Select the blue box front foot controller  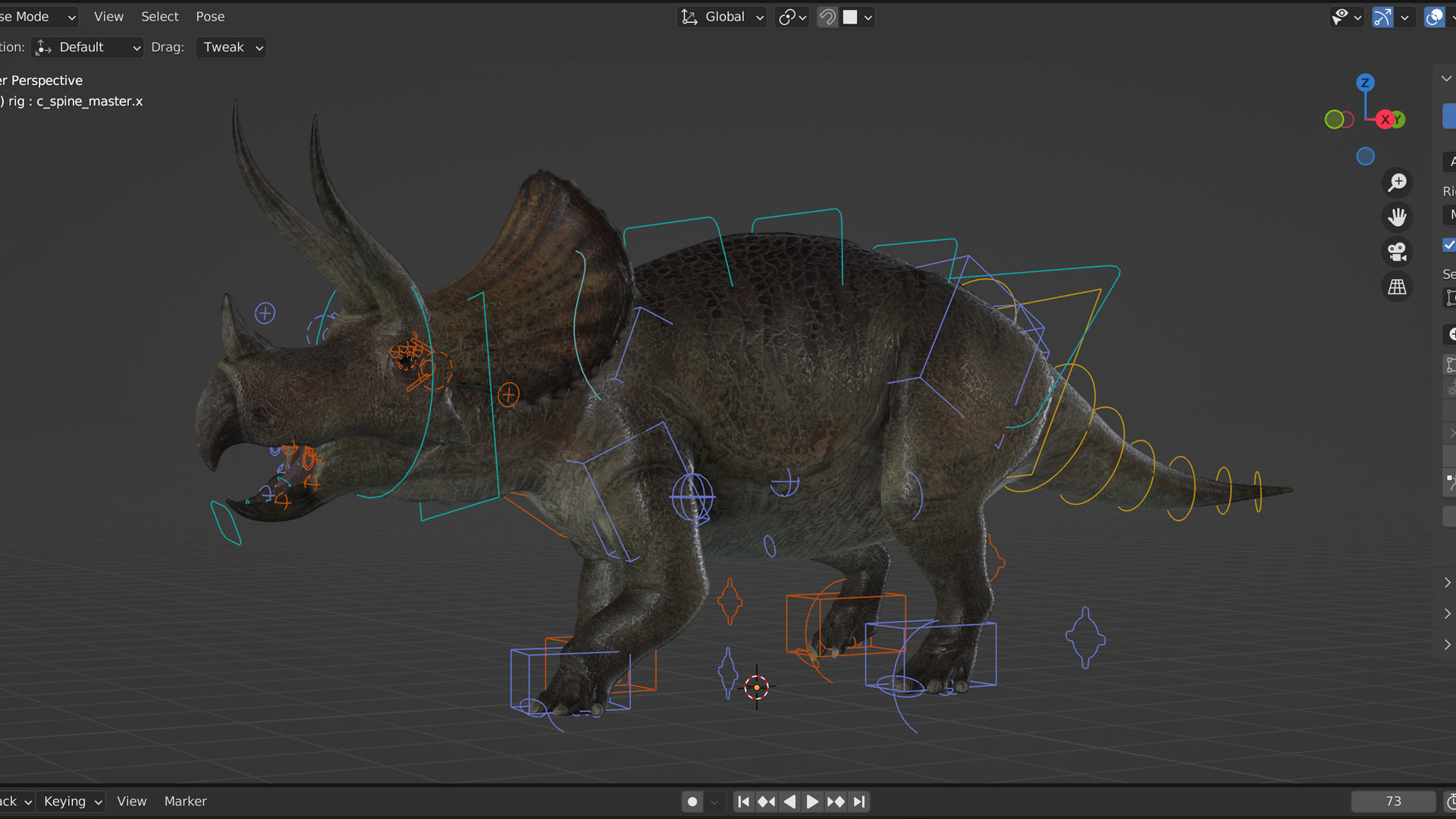pyautogui.click(x=570, y=681)
